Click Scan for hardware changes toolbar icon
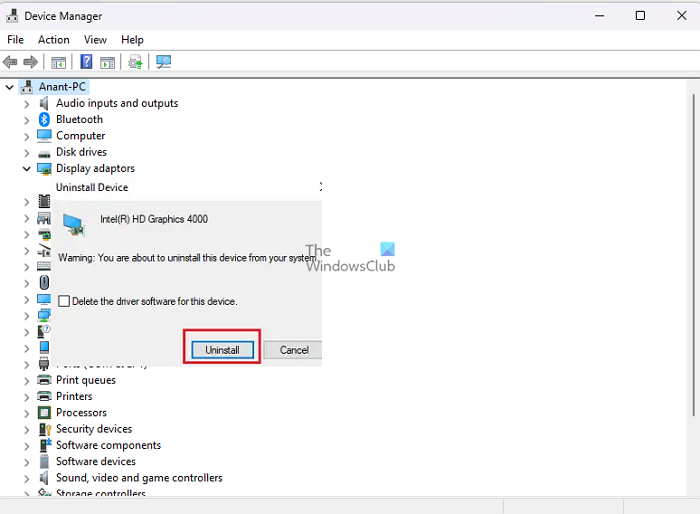The height and width of the screenshot is (514, 700). click(x=163, y=62)
